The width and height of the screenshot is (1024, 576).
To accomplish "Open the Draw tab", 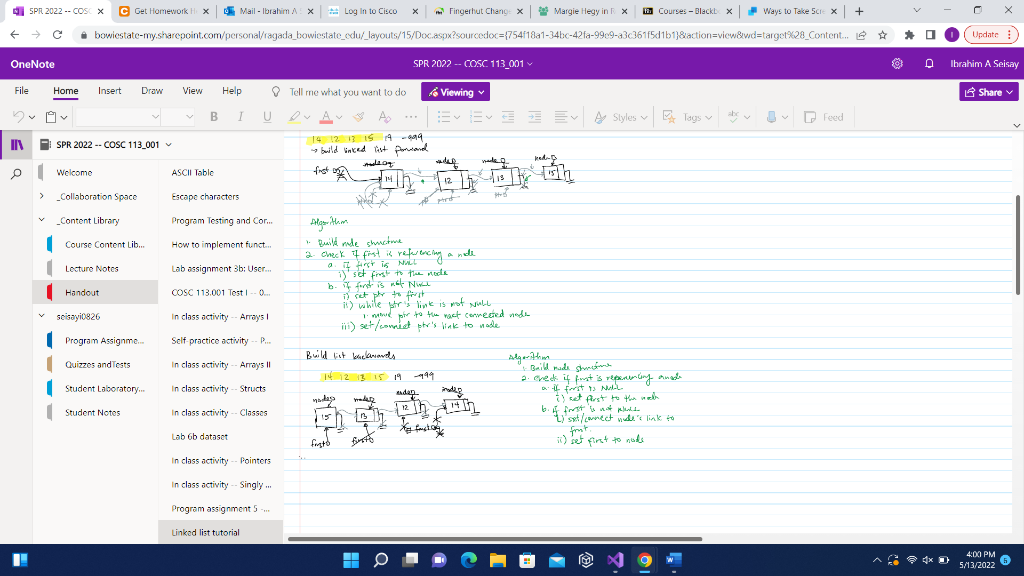I will [151, 91].
